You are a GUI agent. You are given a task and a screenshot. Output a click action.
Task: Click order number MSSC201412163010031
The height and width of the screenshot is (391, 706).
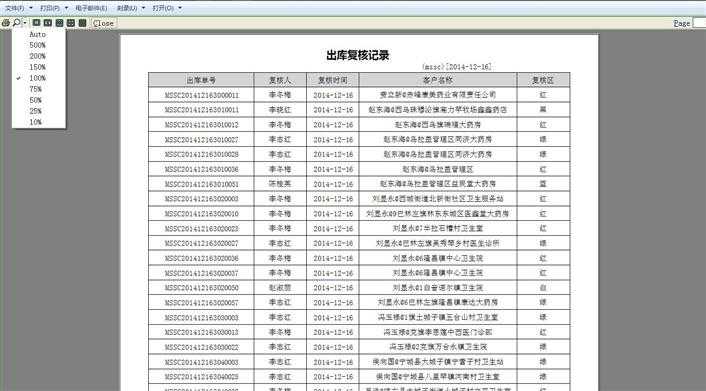tap(202, 184)
